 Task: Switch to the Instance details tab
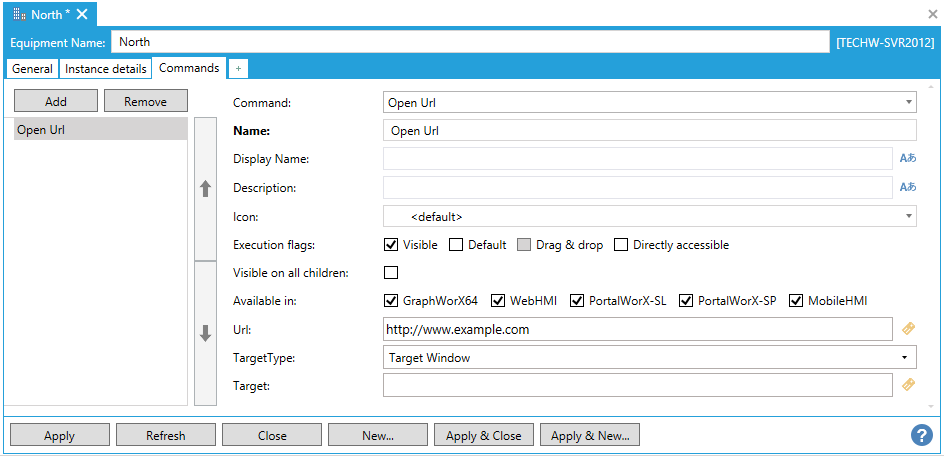pos(106,69)
